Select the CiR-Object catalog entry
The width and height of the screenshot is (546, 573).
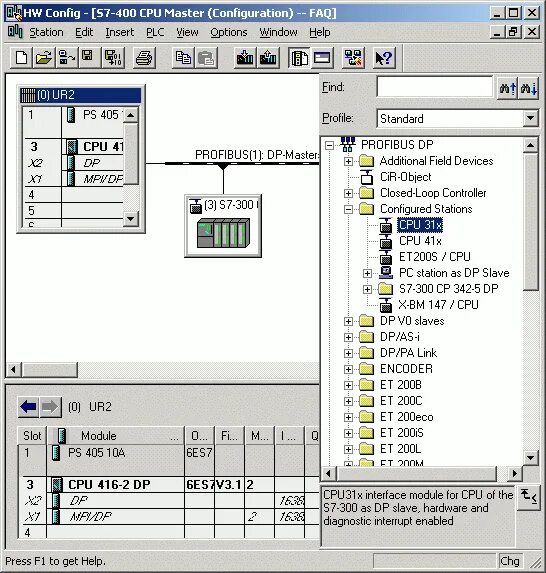point(406,177)
